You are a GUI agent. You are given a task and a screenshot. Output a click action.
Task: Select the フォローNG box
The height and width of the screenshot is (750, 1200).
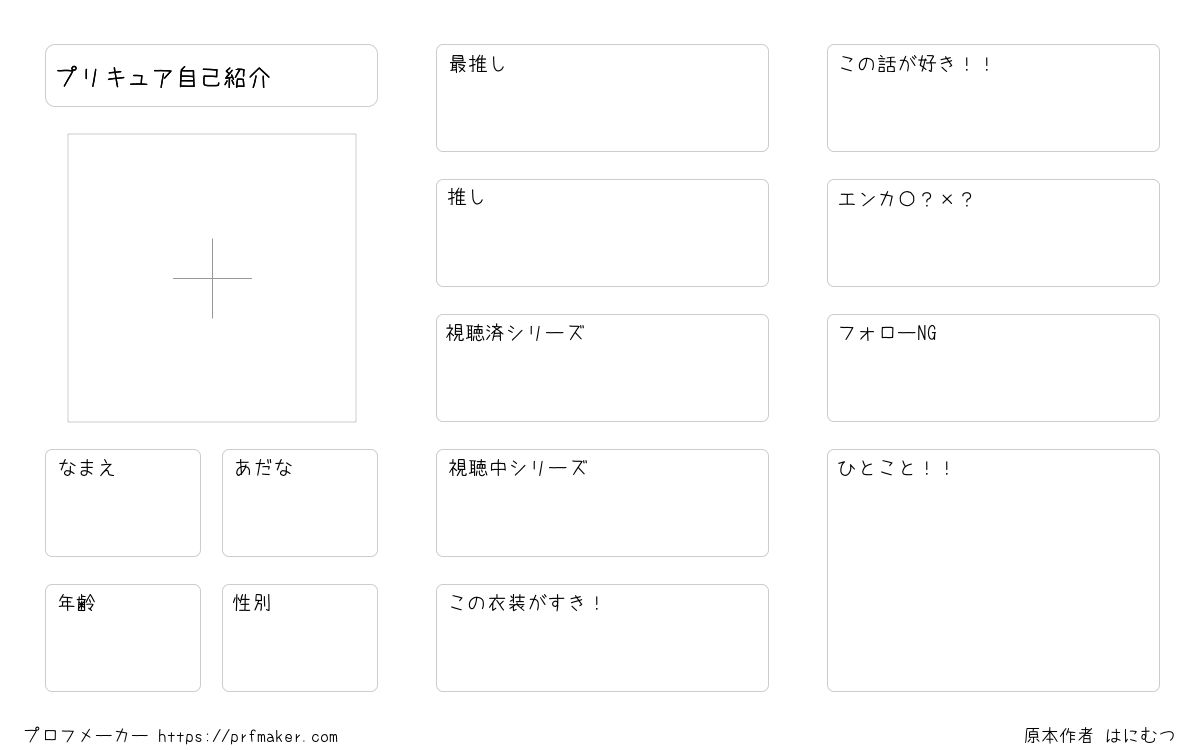point(993,368)
